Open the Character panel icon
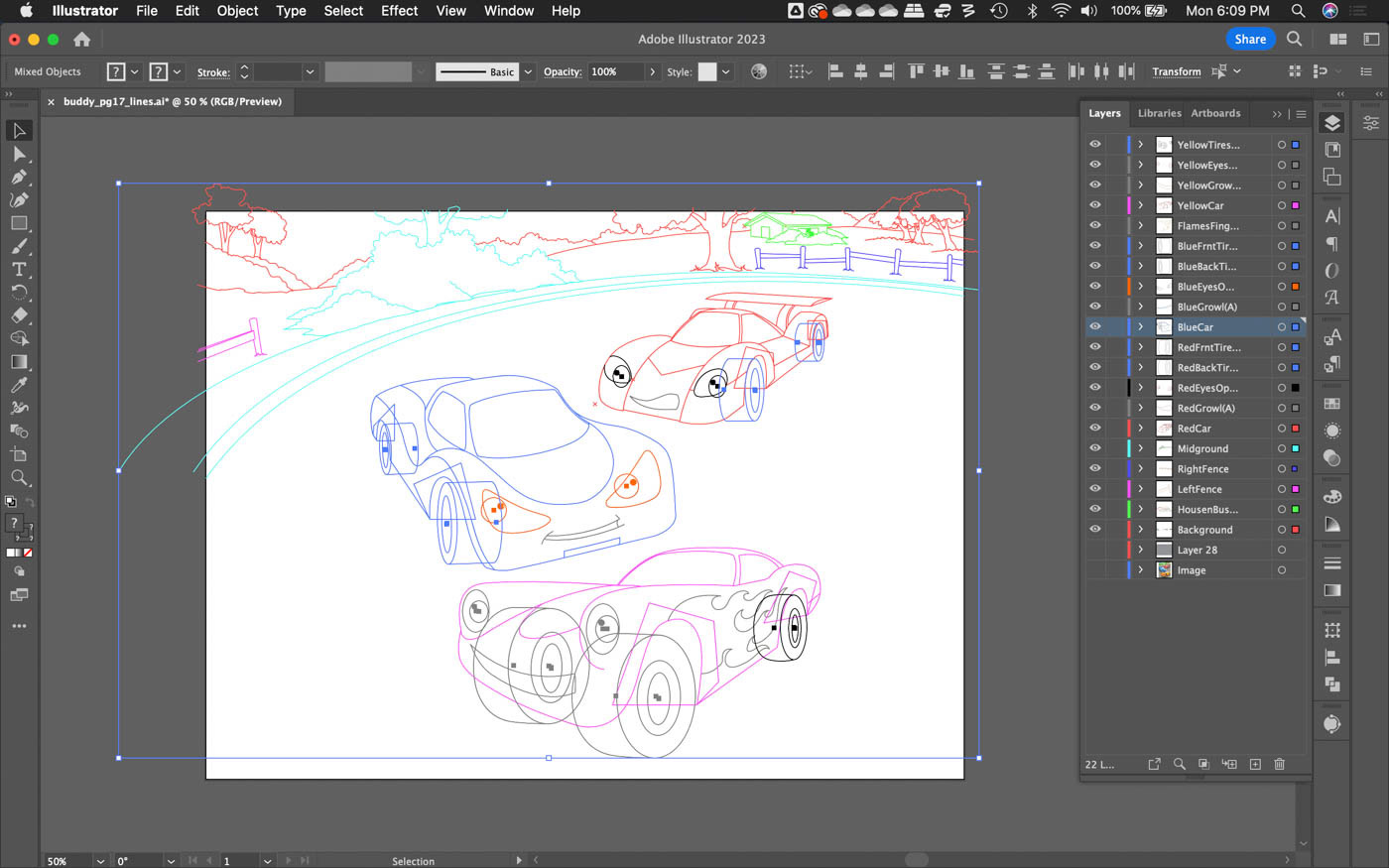The image size is (1389, 868). (x=1332, y=216)
